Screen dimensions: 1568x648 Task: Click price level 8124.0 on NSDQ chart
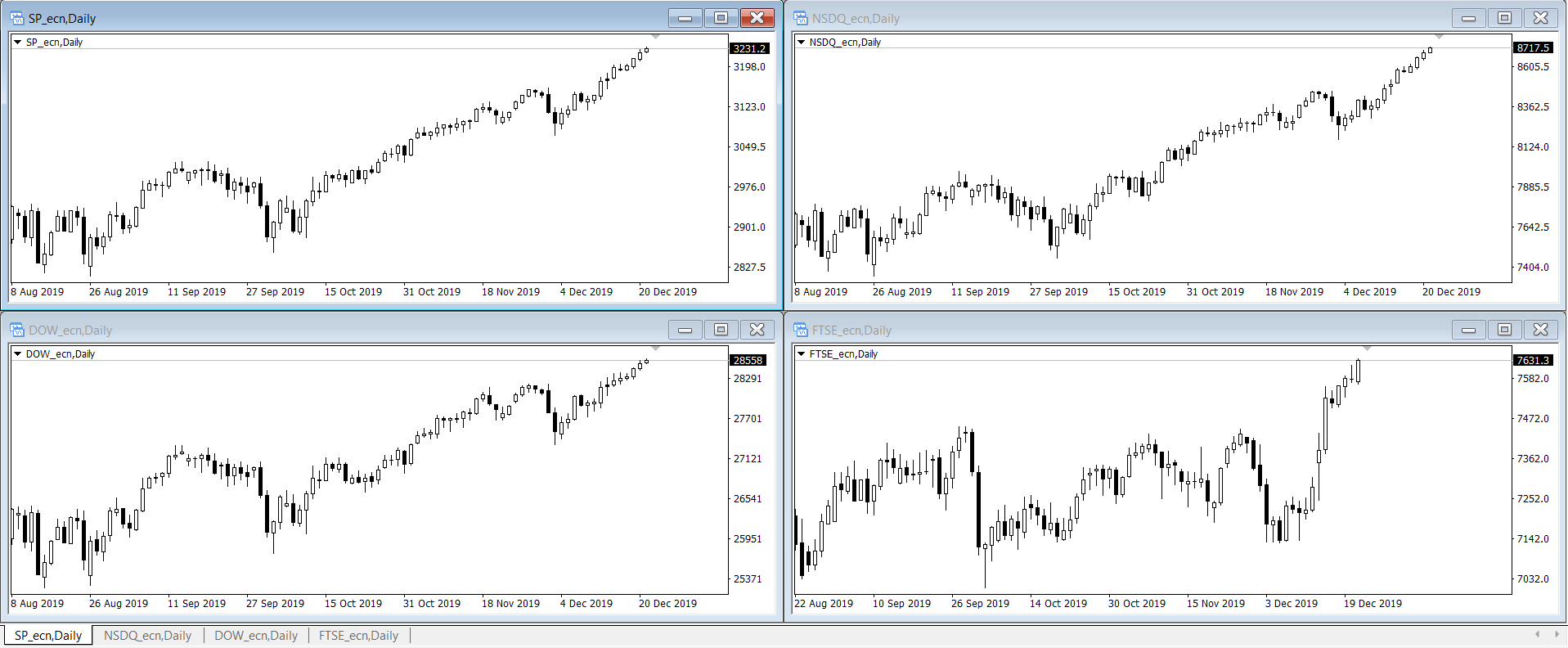(x=1533, y=147)
